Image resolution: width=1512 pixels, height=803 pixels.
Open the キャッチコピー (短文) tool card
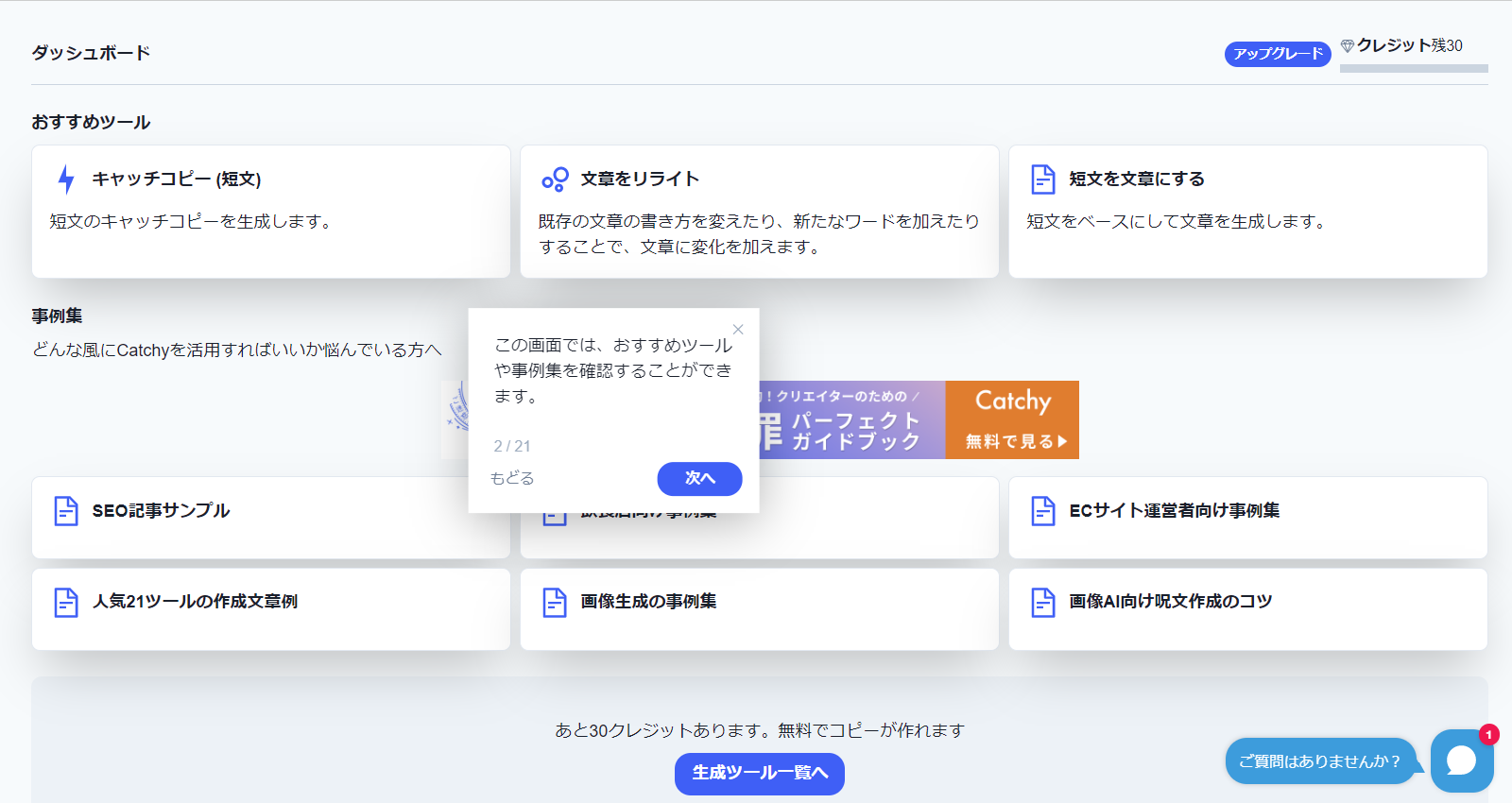tap(271, 212)
